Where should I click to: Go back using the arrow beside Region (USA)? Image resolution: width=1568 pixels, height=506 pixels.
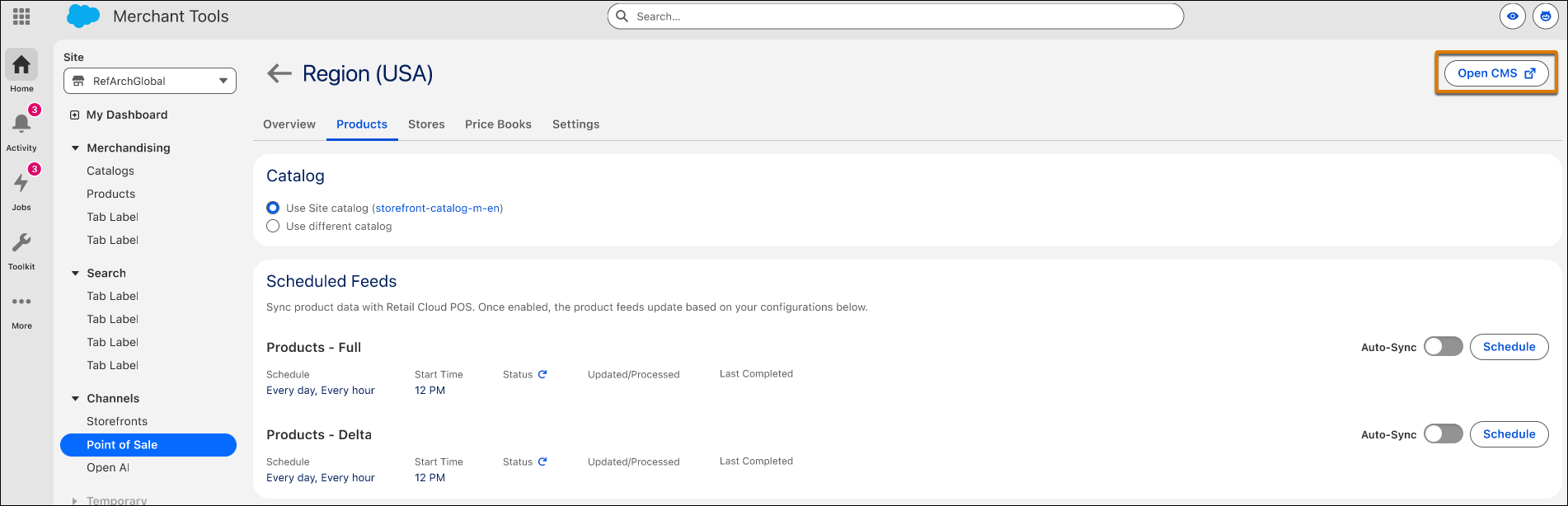[279, 73]
